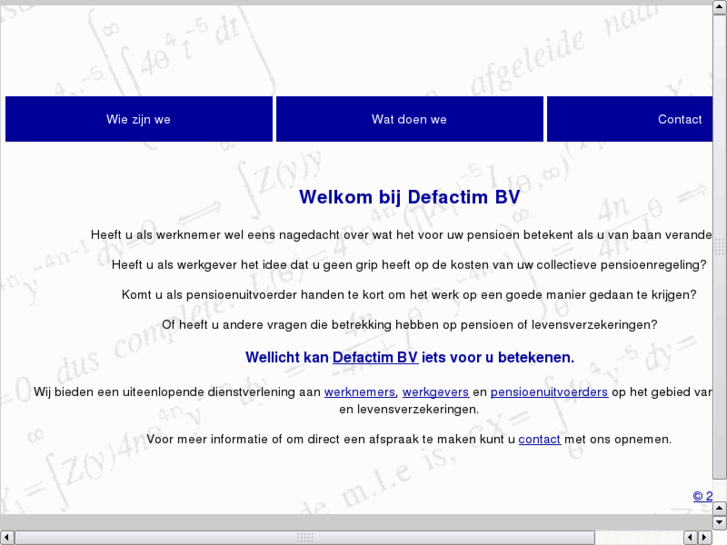Open the pensioenuitvoerders link
Viewport: 727px width, 545px height.
(549, 392)
